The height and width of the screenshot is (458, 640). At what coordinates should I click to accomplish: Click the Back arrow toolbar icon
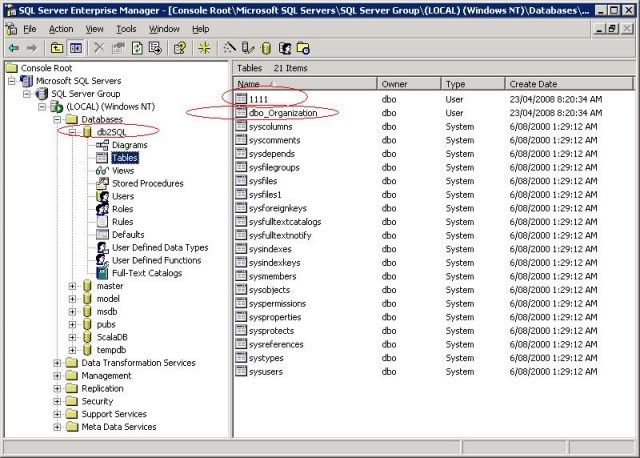point(13,47)
